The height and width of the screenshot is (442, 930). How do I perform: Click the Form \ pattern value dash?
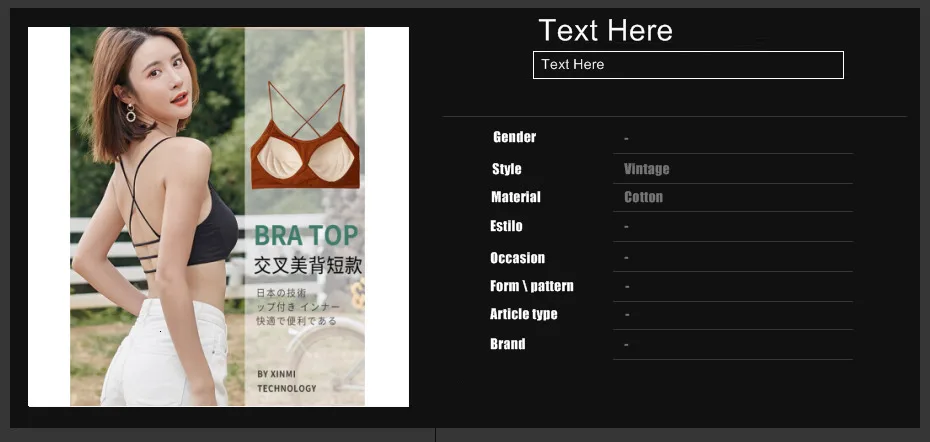coord(628,287)
